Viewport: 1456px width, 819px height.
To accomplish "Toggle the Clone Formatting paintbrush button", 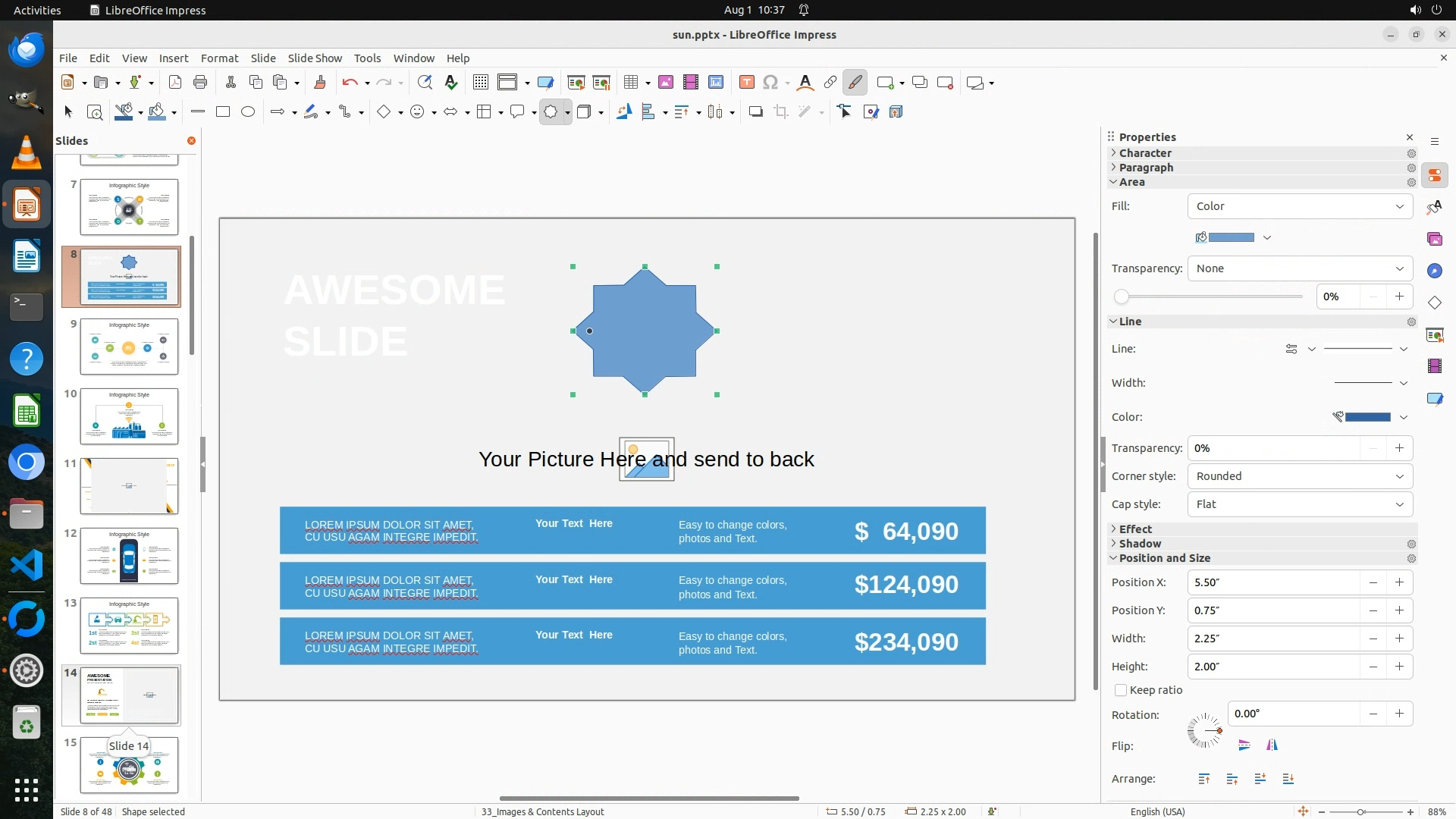I will click(x=319, y=83).
